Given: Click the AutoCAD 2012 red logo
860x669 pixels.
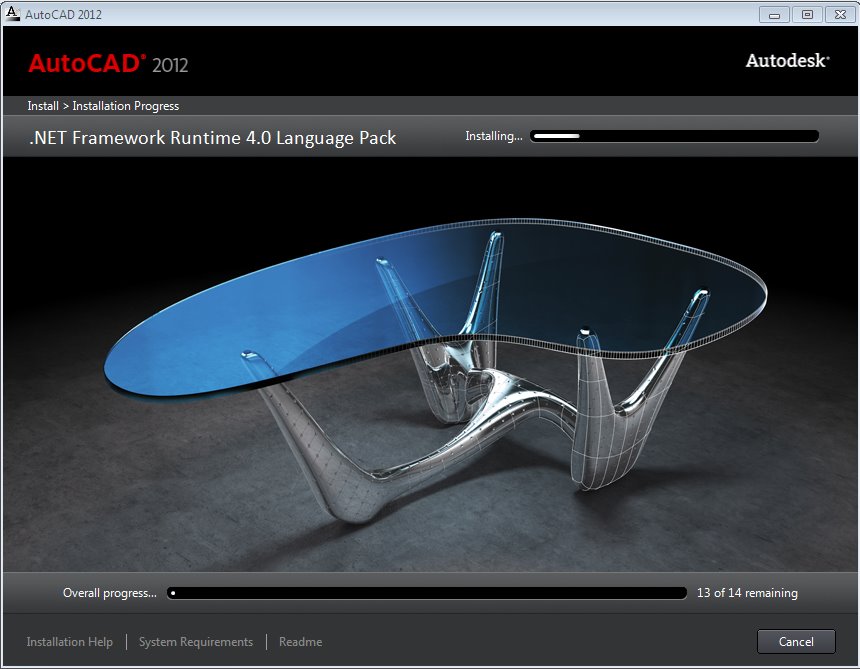Looking at the screenshot, I should pyautogui.click(x=108, y=64).
